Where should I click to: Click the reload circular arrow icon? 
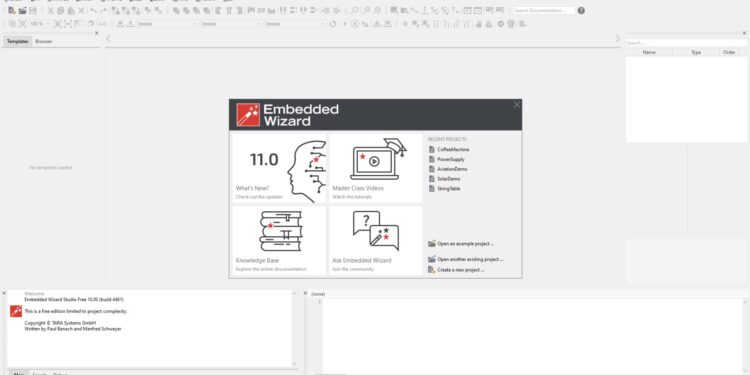[x=332, y=23]
